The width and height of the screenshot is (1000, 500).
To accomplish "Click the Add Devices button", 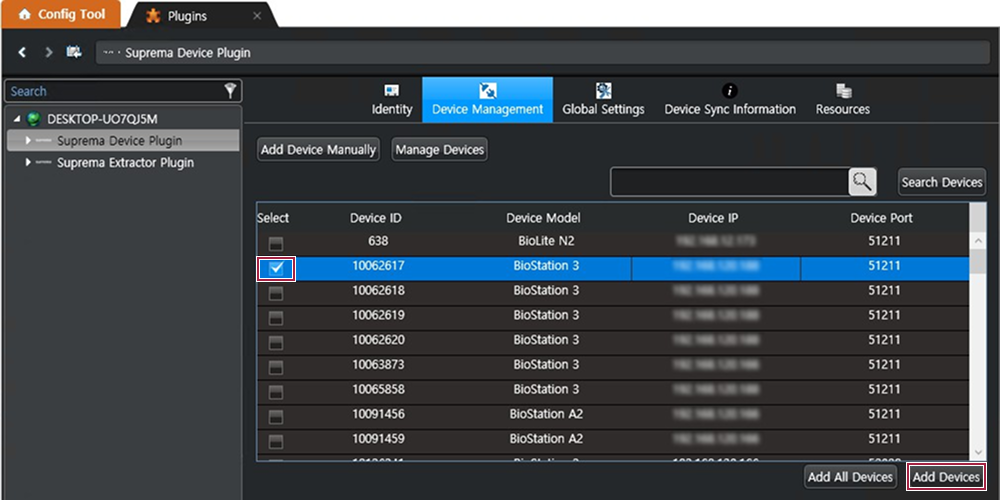I will (946, 477).
